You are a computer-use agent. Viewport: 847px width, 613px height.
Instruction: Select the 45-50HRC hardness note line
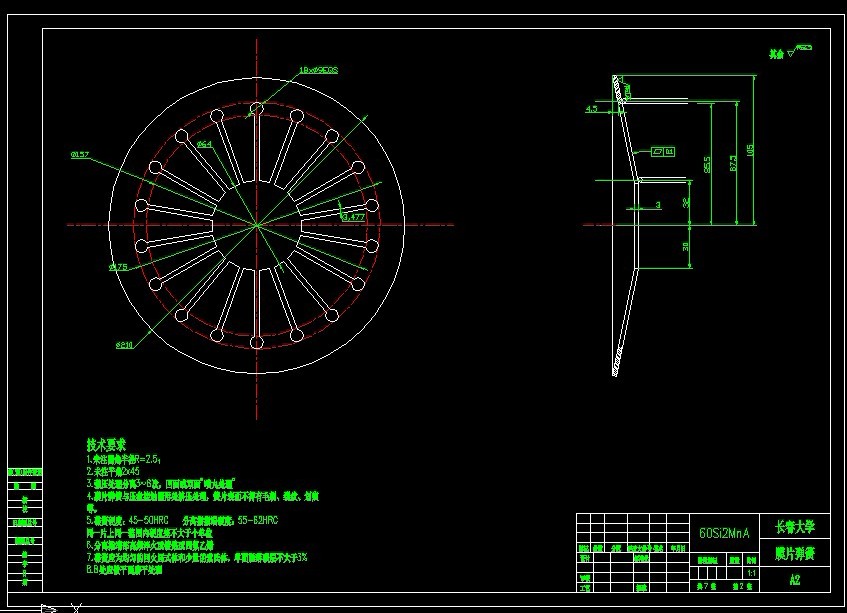pos(183,521)
